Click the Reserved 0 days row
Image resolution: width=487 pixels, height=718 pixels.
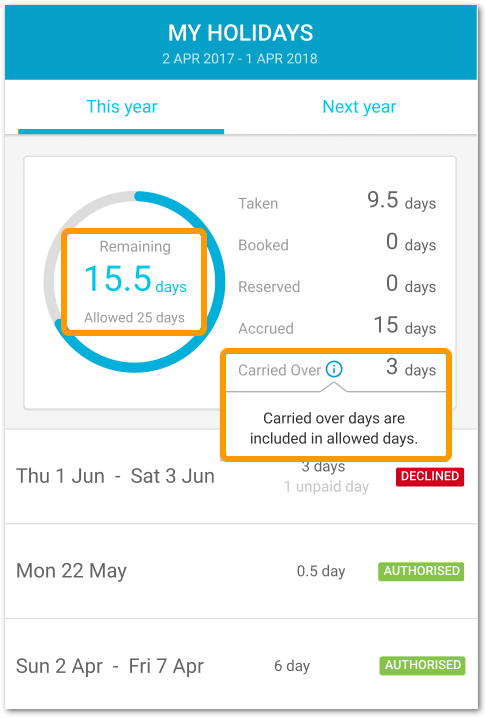tap(337, 285)
